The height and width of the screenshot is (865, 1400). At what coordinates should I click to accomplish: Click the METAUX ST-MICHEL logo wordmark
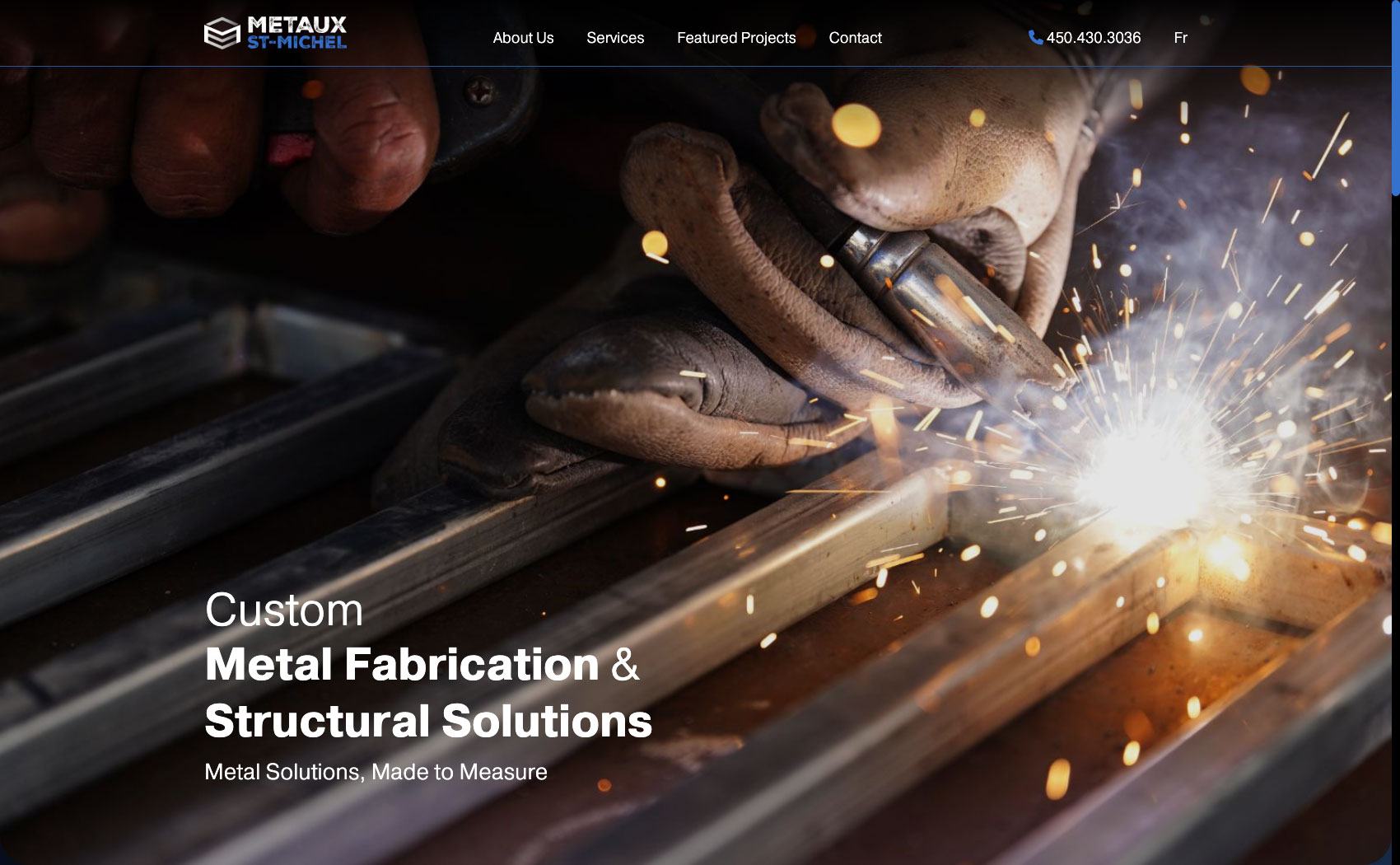tap(296, 33)
